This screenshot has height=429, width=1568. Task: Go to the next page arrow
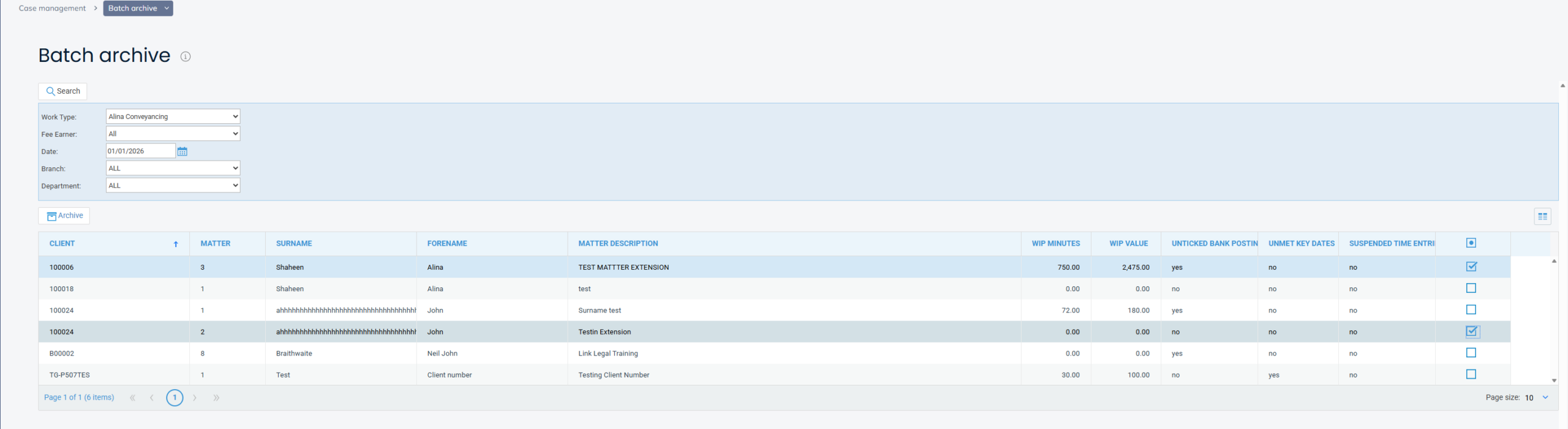(x=195, y=398)
